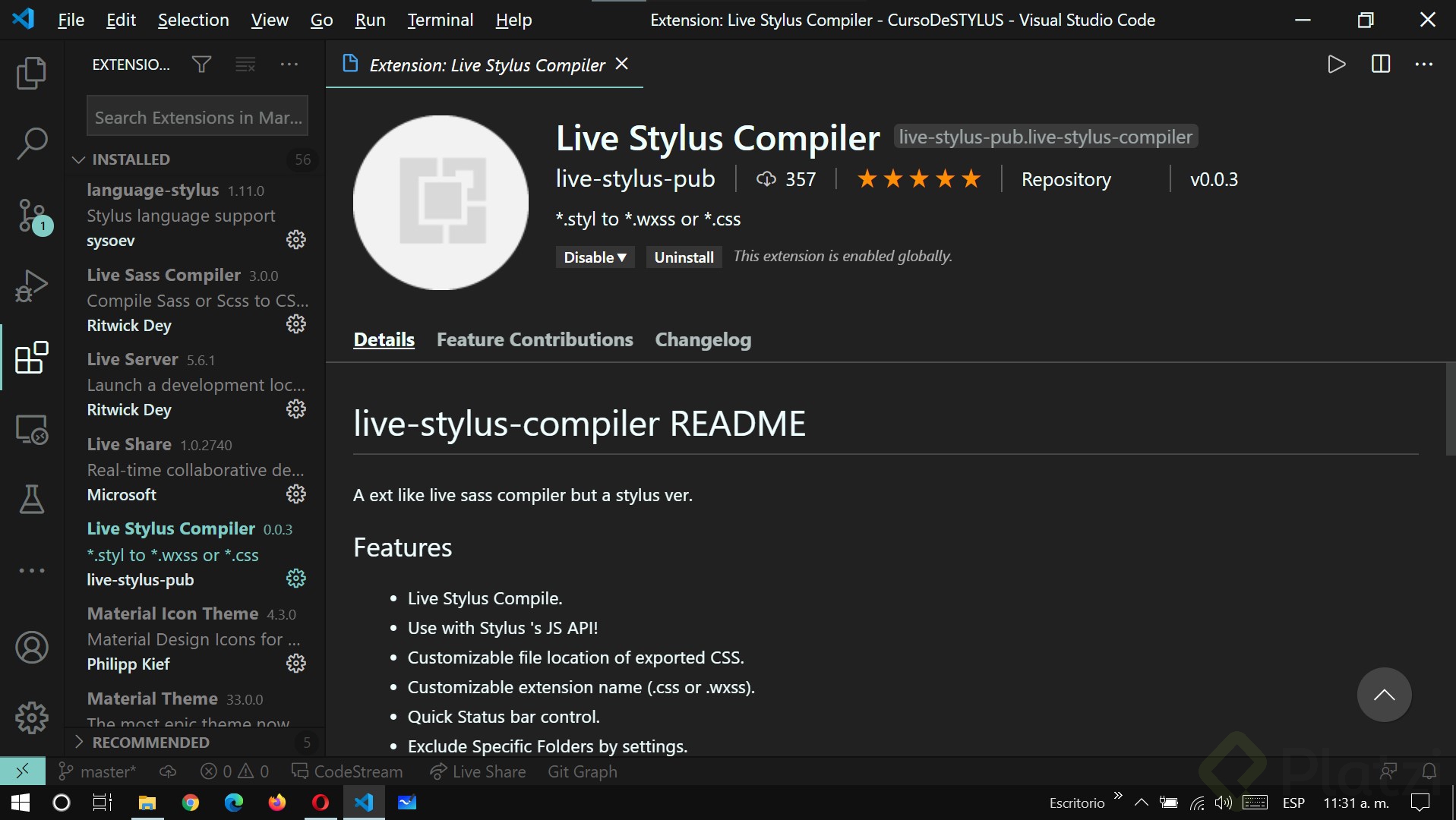Select the Live Server extension entry
The width and height of the screenshot is (1456, 820).
pyautogui.click(x=196, y=385)
